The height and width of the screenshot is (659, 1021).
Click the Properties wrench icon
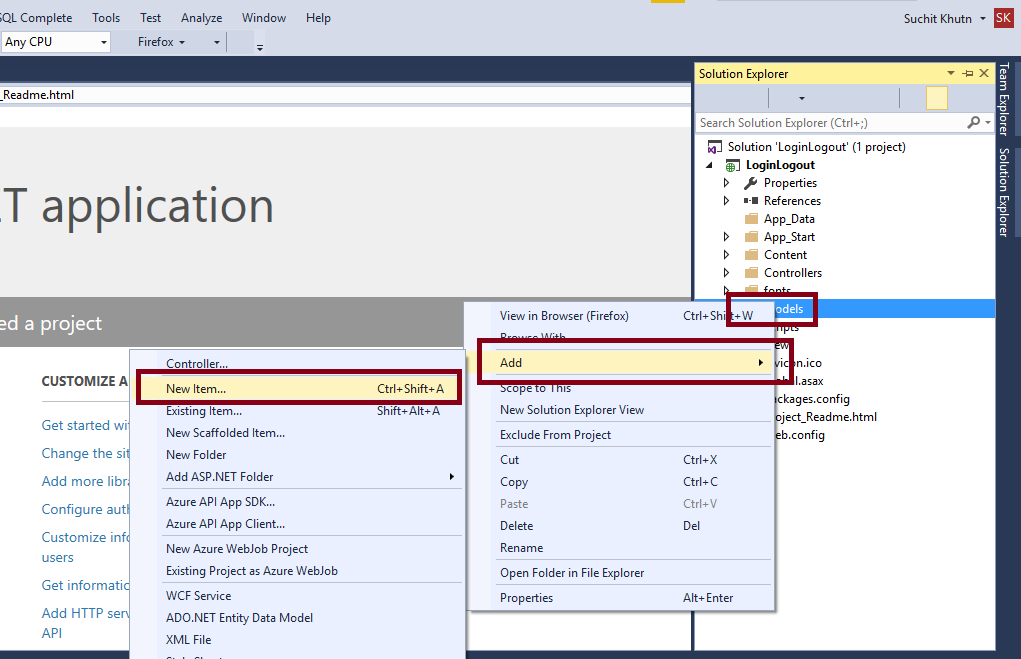[x=751, y=183]
